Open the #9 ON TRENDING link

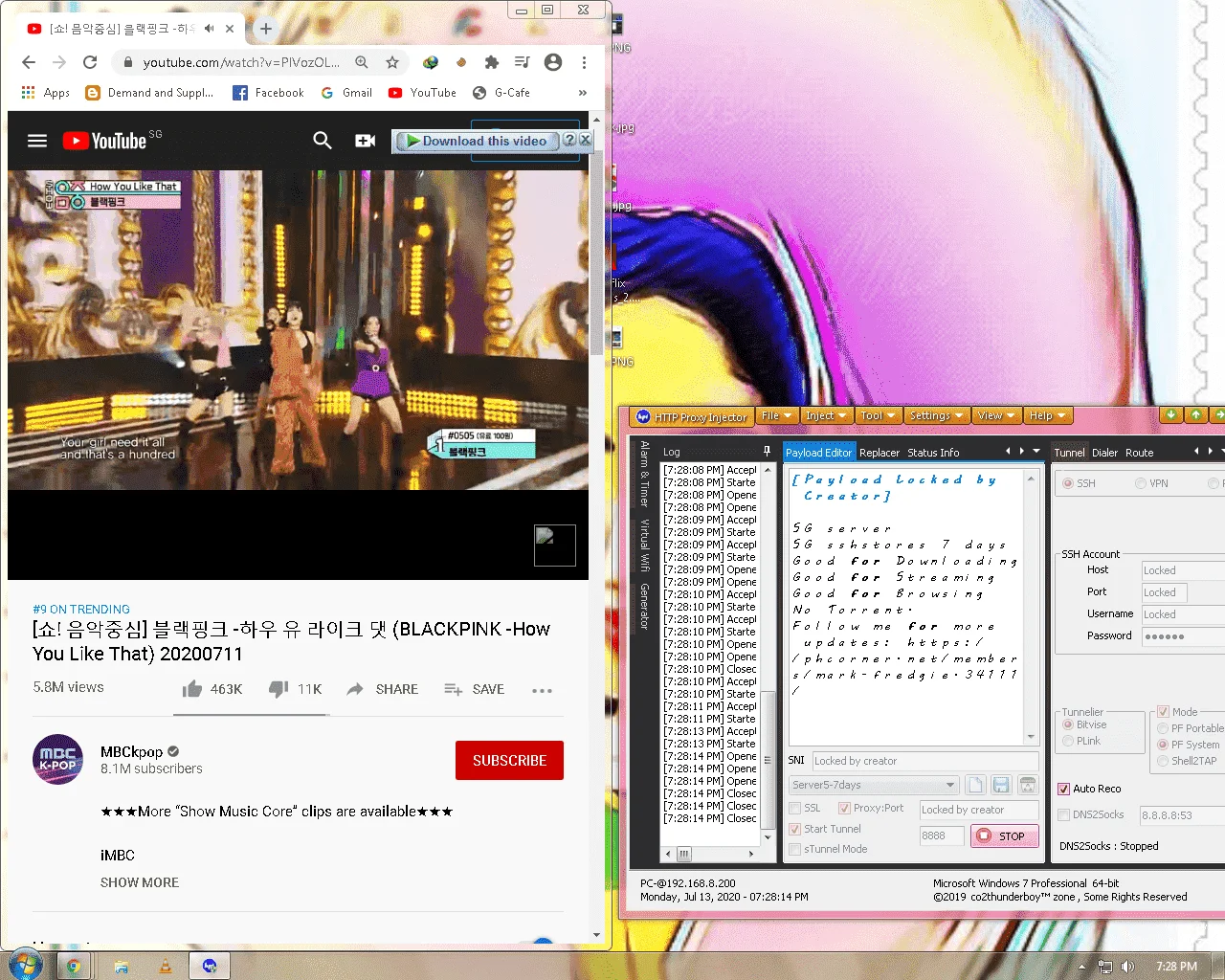click(81, 610)
